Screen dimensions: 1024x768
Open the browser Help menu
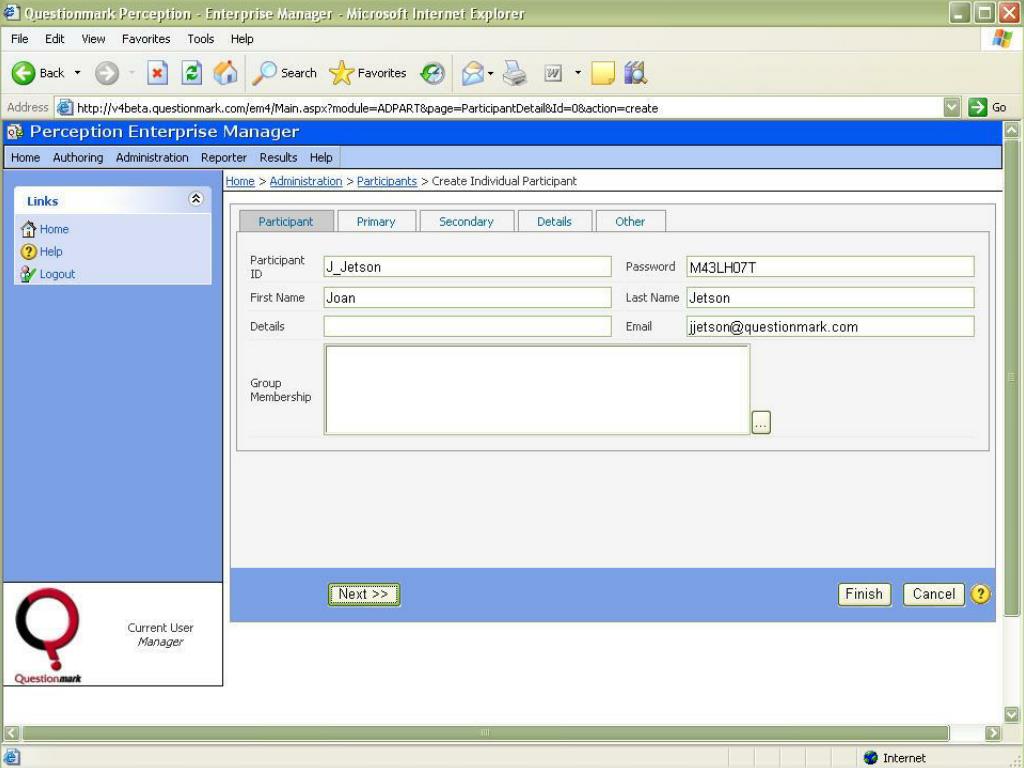[242, 39]
